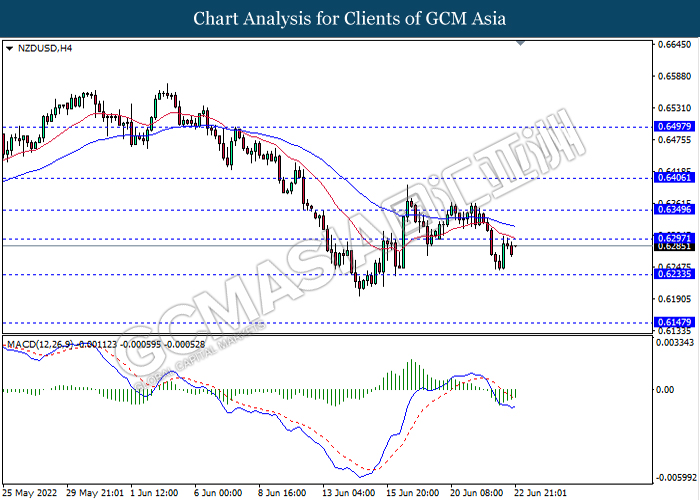The image size is (700, 500).
Task: Click the 20 Jun 08:00 time label
Action: 477,493
